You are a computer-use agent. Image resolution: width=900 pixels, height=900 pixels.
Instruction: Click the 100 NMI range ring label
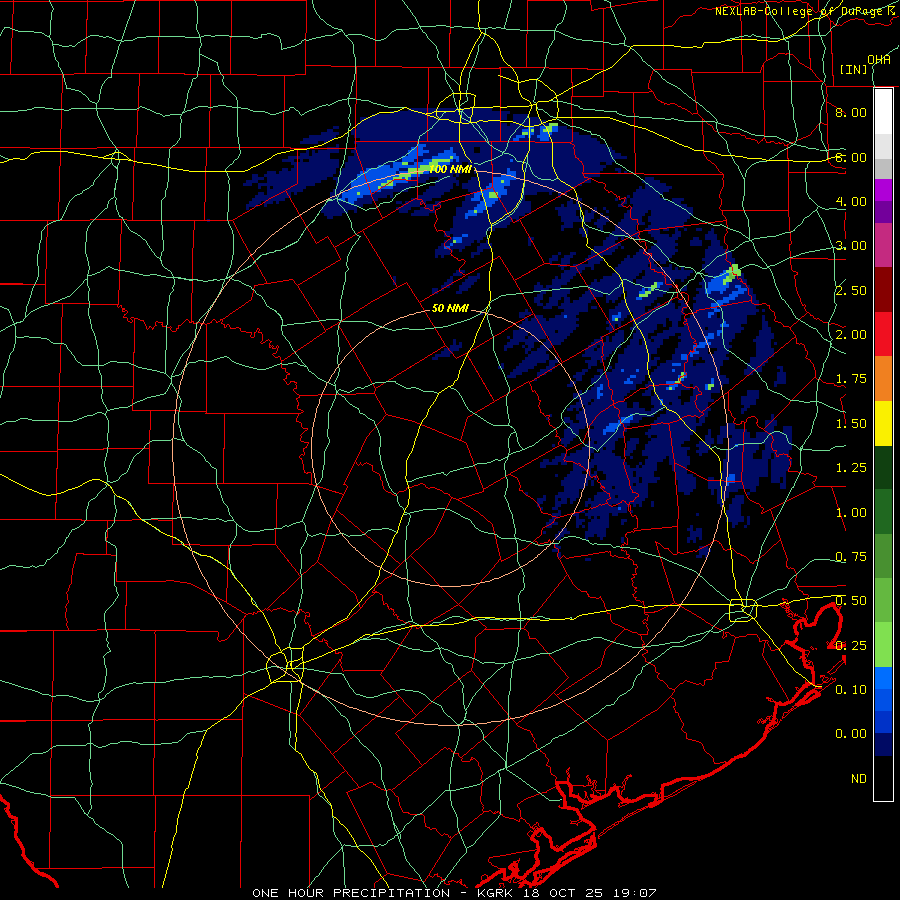coord(451,169)
